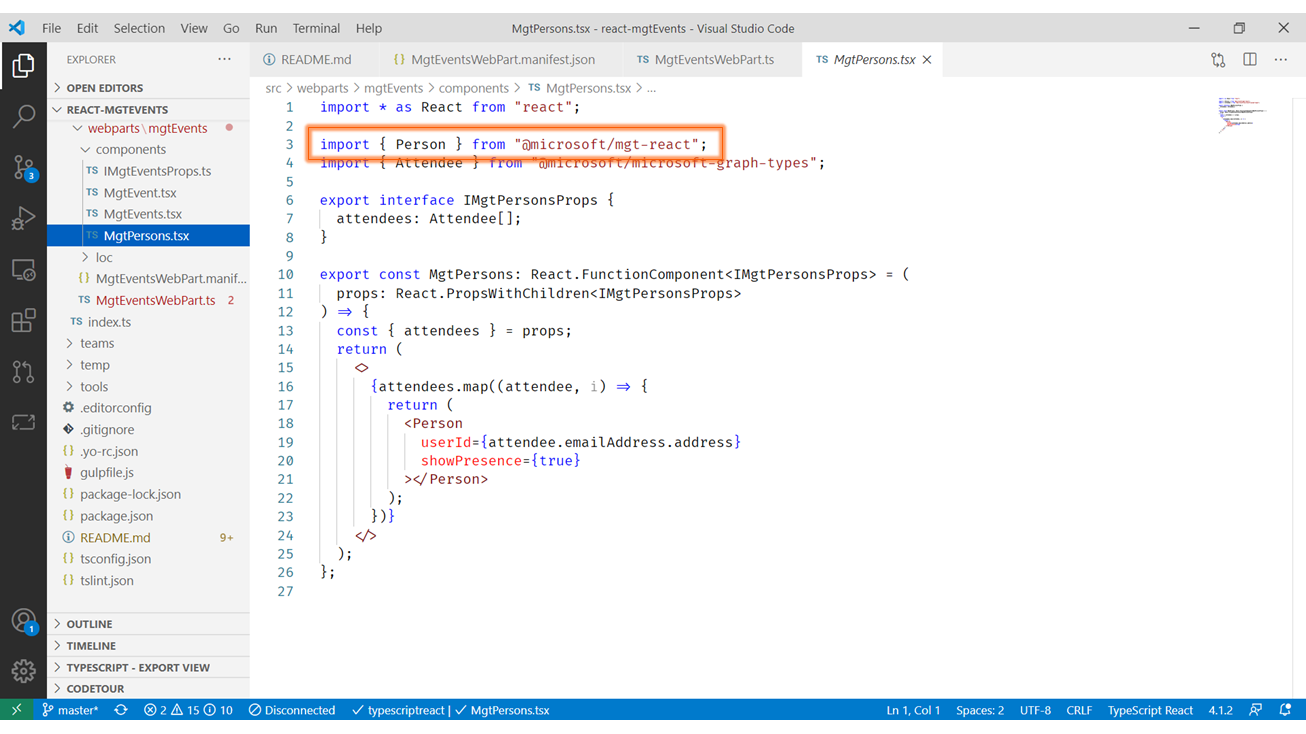Expand the TIMELINE section
This screenshot has height=734, width=1306.
point(91,646)
